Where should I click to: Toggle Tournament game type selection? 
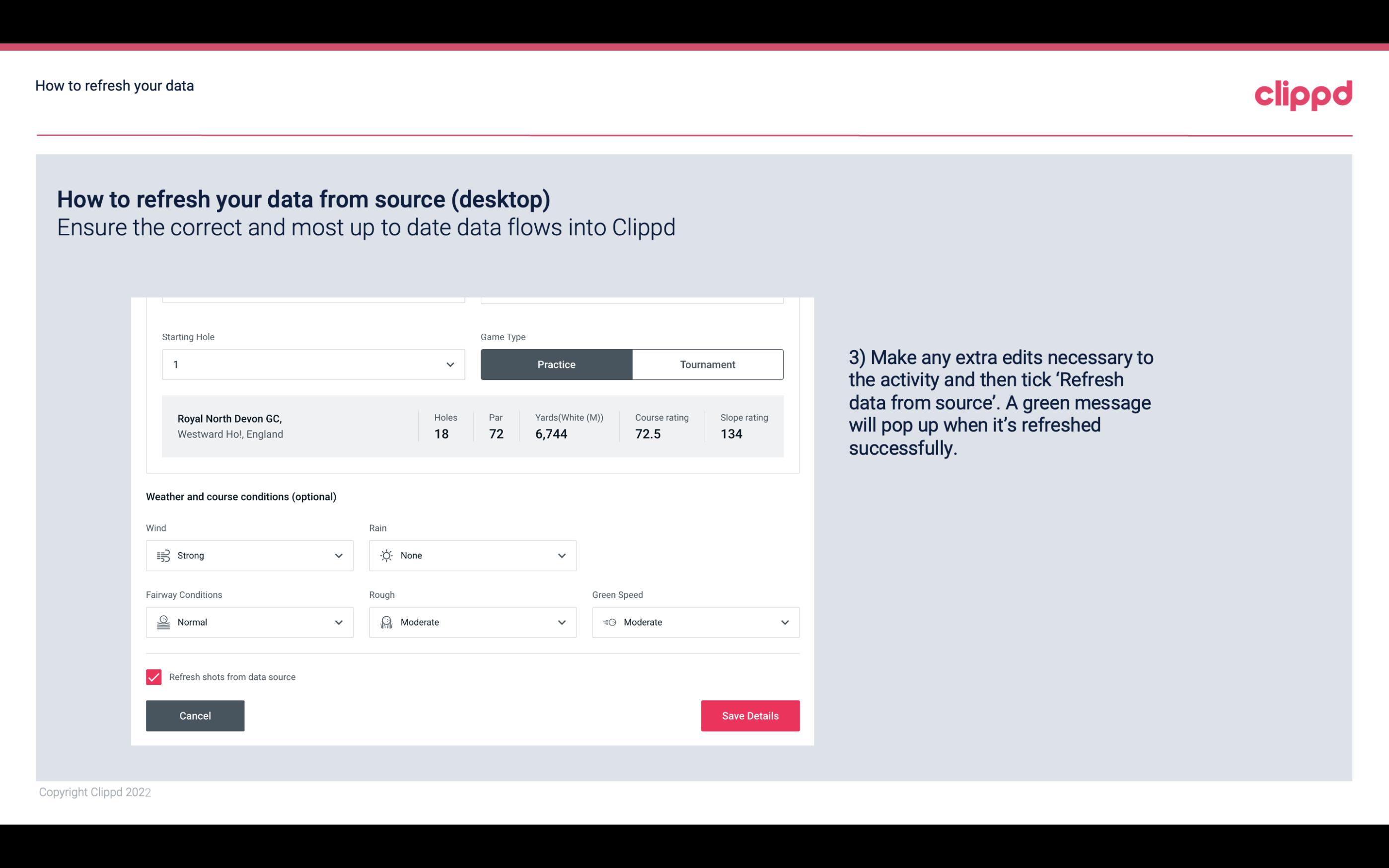point(707,364)
